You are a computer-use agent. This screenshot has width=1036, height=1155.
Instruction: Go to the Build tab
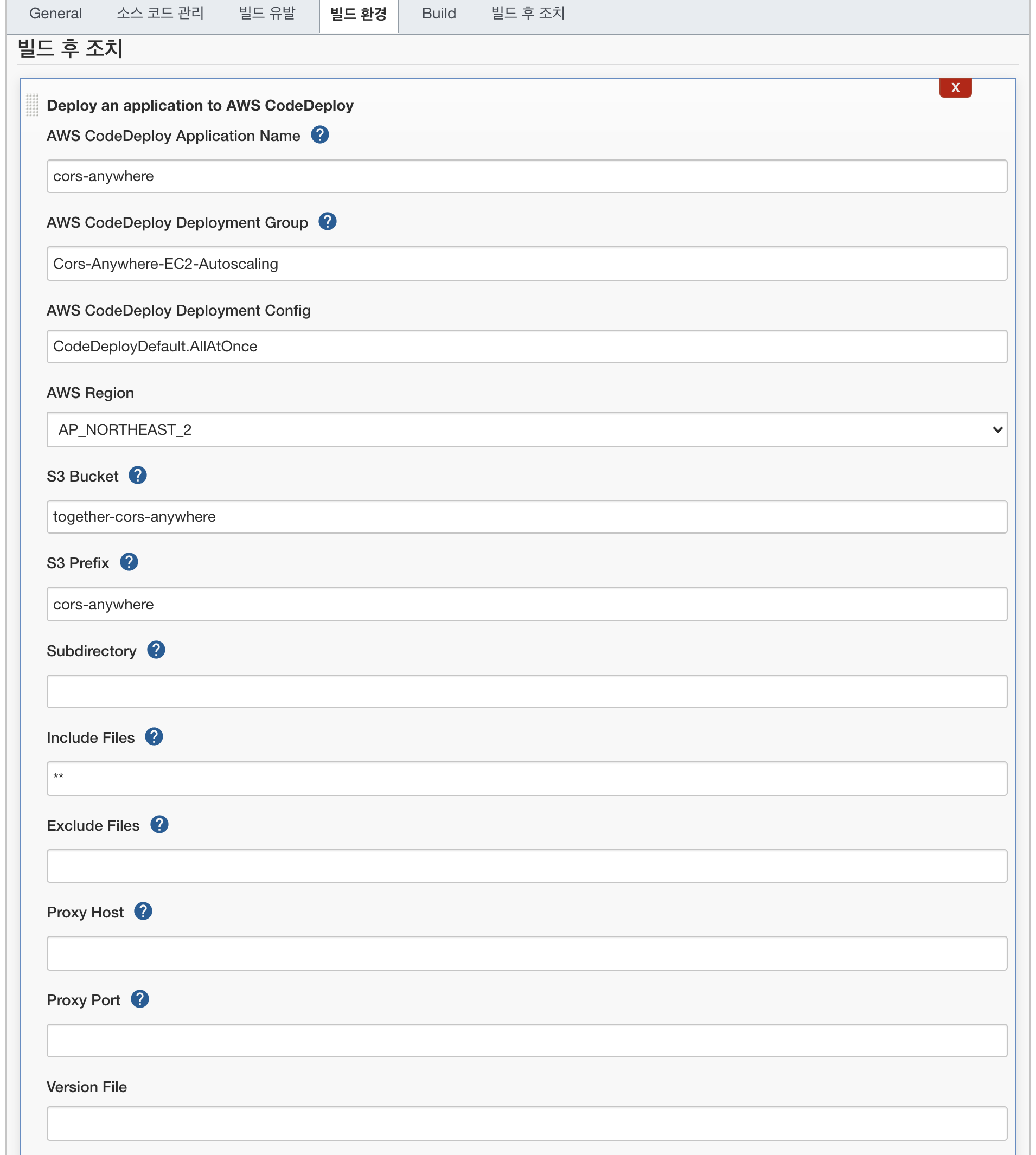click(439, 14)
